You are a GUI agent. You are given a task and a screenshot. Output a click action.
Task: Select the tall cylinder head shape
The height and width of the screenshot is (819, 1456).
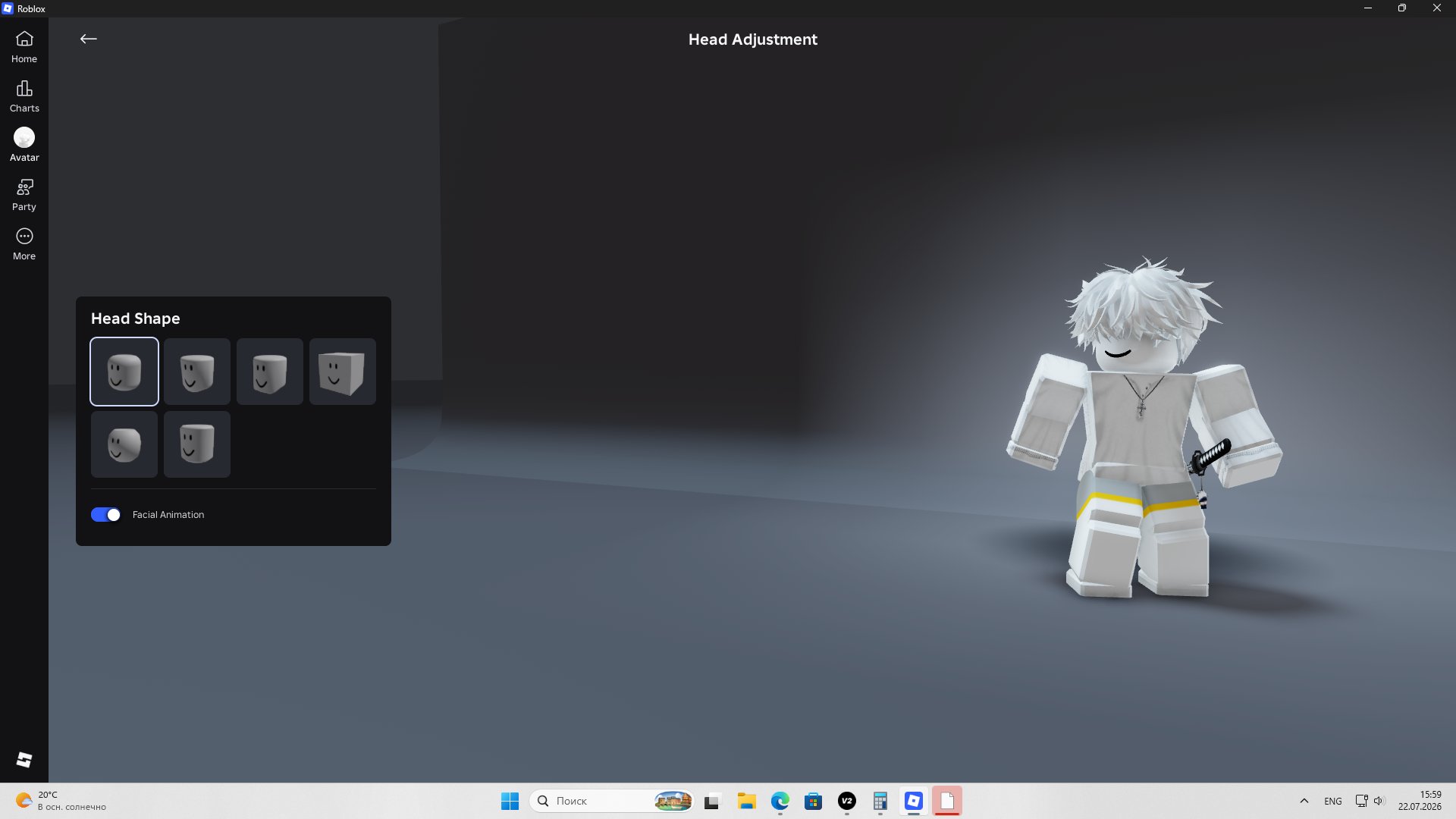click(x=197, y=444)
